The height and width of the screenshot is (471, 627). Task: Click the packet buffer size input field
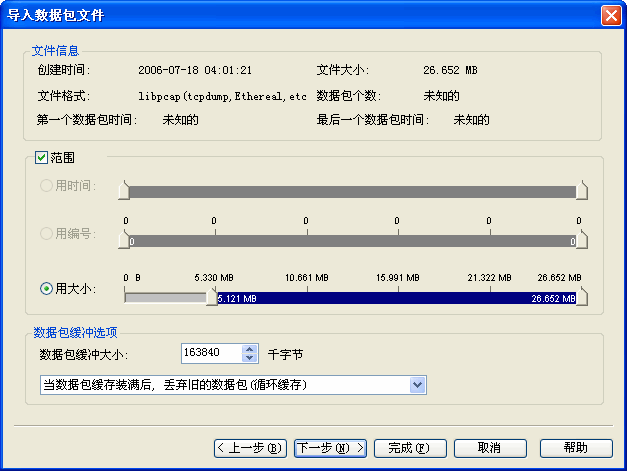(212, 353)
